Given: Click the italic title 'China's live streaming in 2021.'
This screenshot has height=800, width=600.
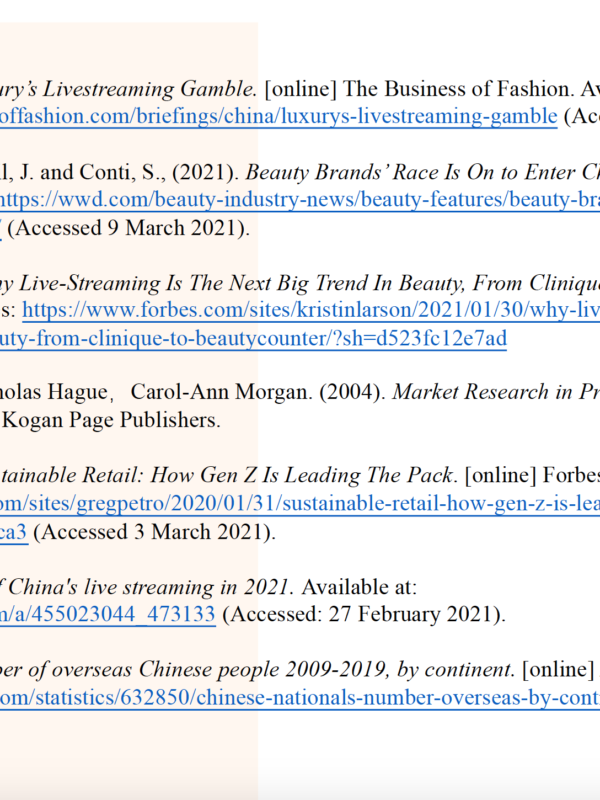Looking at the screenshot, I should tap(151, 587).
